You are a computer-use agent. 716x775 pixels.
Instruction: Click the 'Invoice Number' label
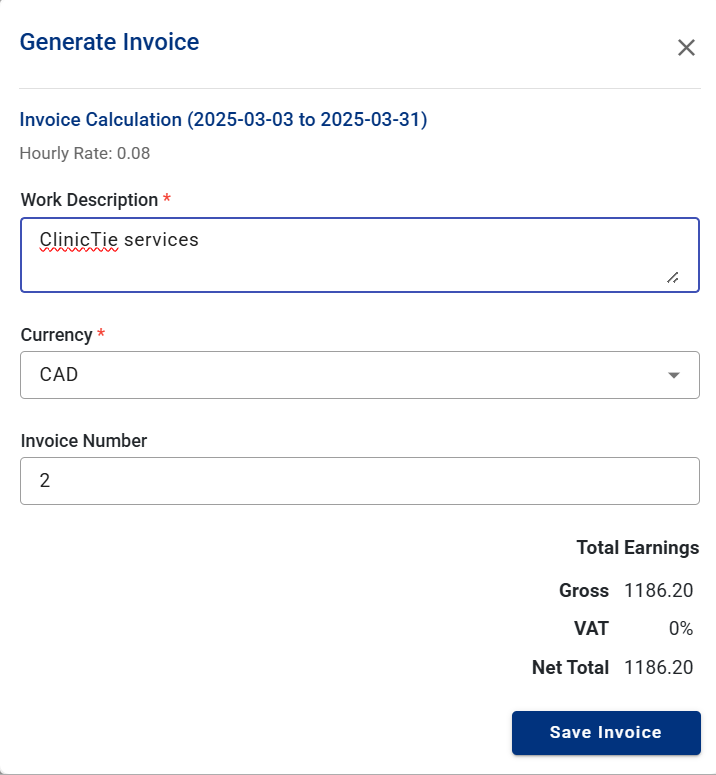[x=84, y=440]
